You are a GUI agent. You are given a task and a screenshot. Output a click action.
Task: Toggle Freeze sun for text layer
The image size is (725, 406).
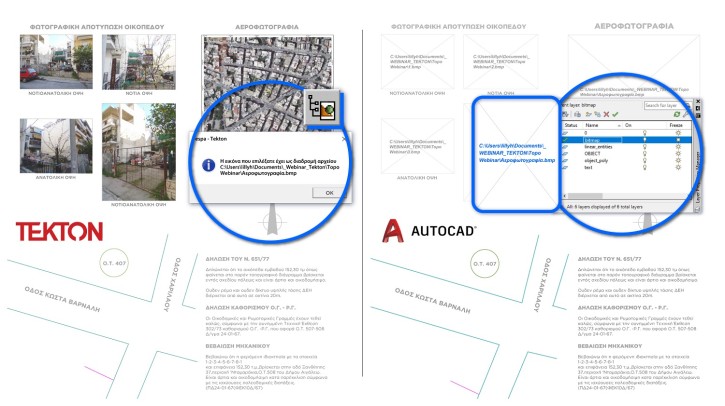[678, 167]
